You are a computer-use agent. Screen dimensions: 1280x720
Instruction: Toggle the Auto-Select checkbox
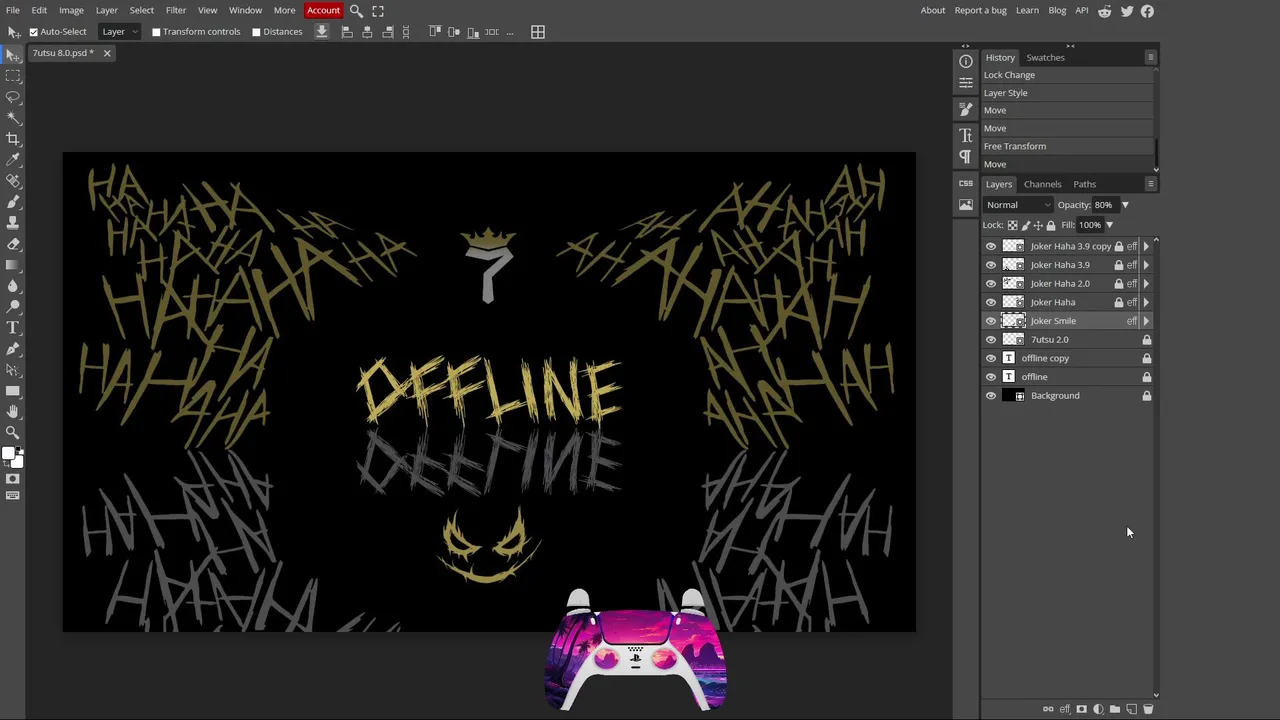(33, 32)
